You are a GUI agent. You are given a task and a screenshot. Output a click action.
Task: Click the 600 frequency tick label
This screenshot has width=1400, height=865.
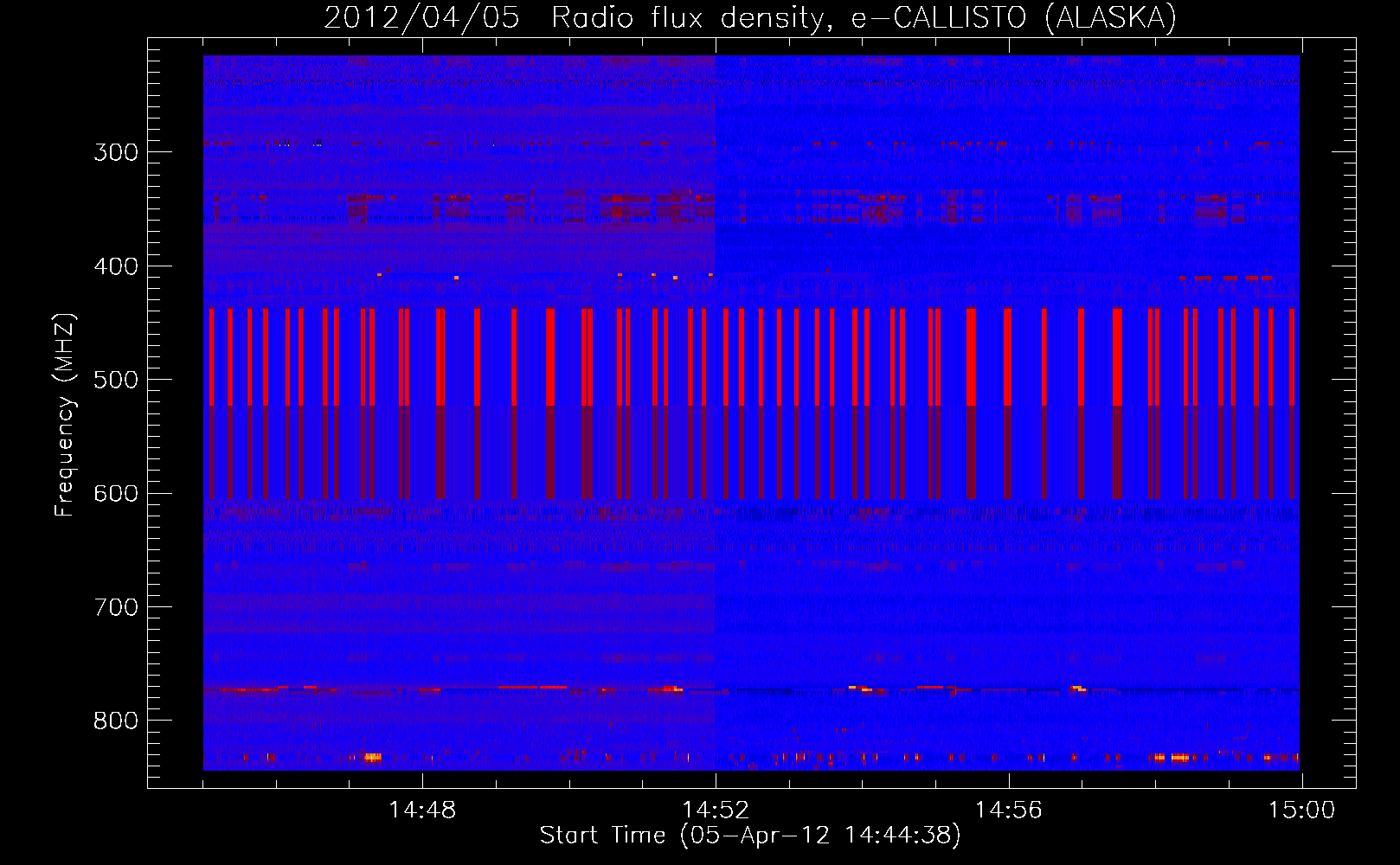click(116, 494)
